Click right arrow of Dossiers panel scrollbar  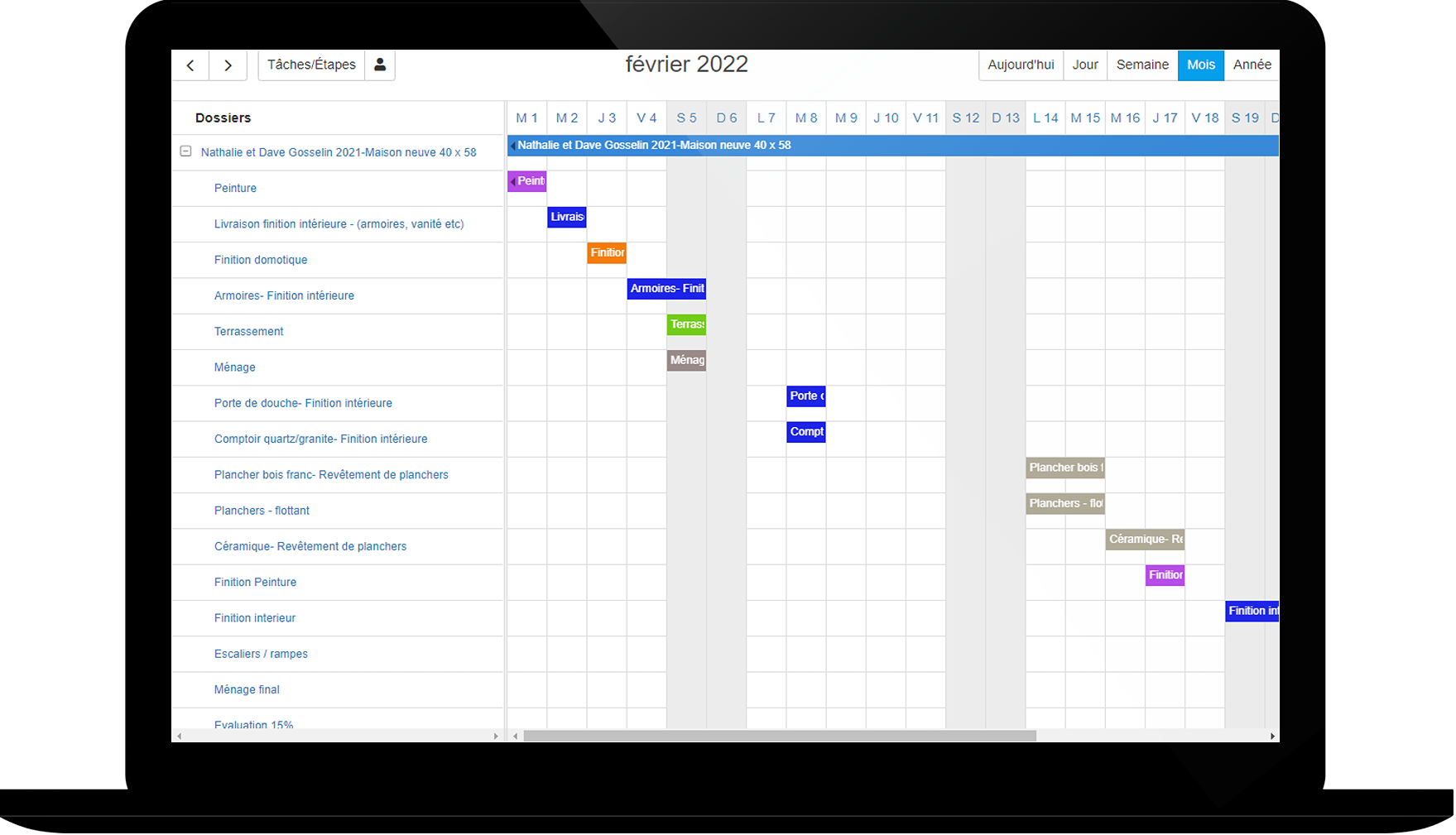click(496, 736)
